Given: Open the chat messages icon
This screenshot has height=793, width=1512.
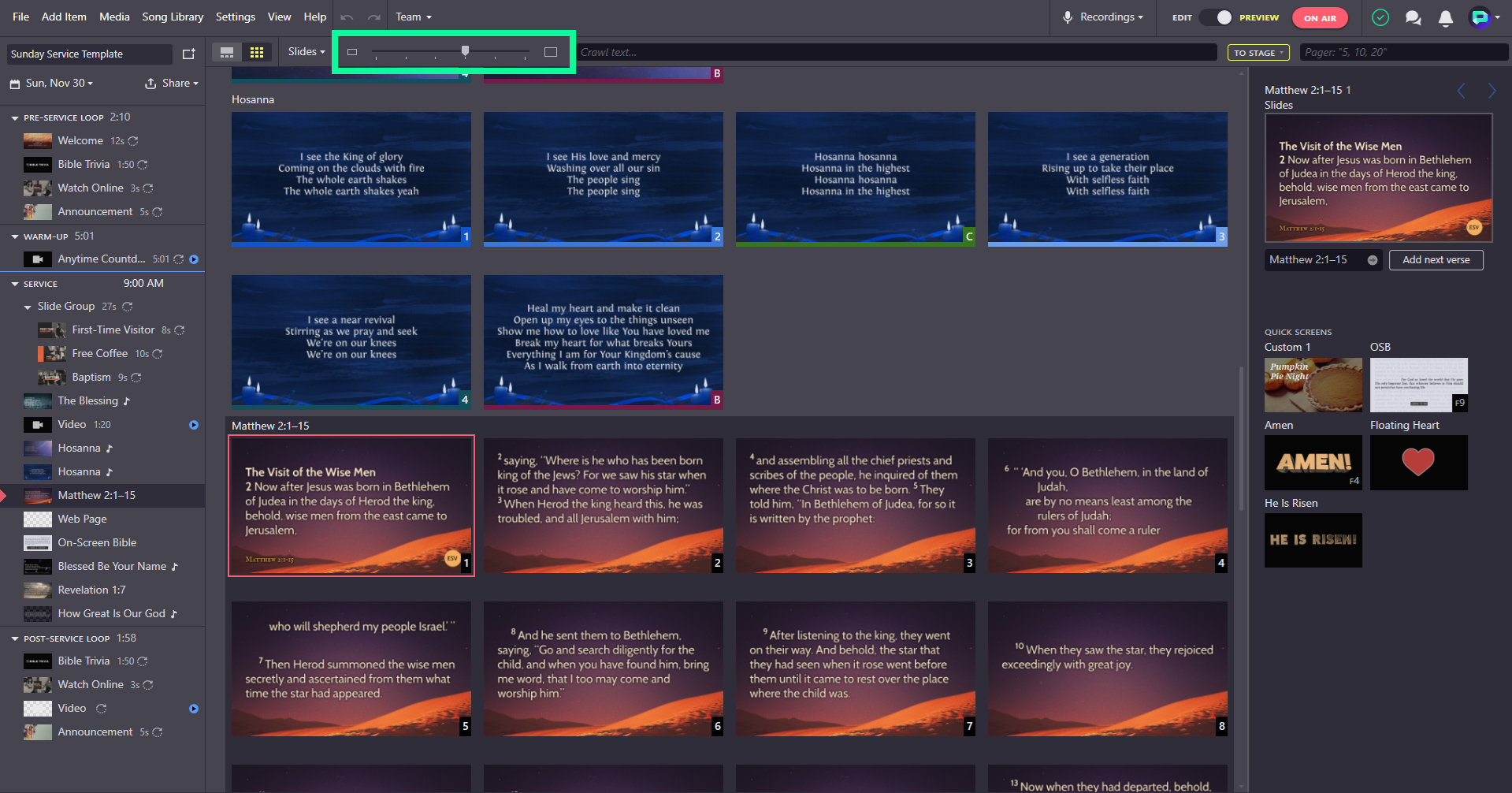Looking at the screenshot, I should pos(1414,17).
